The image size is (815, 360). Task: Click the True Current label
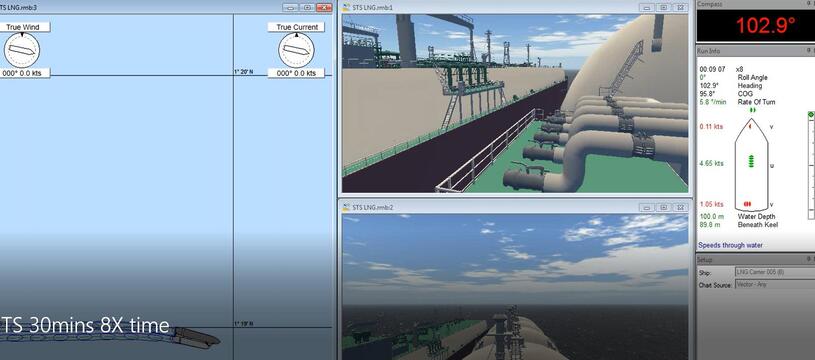point(296,27)
